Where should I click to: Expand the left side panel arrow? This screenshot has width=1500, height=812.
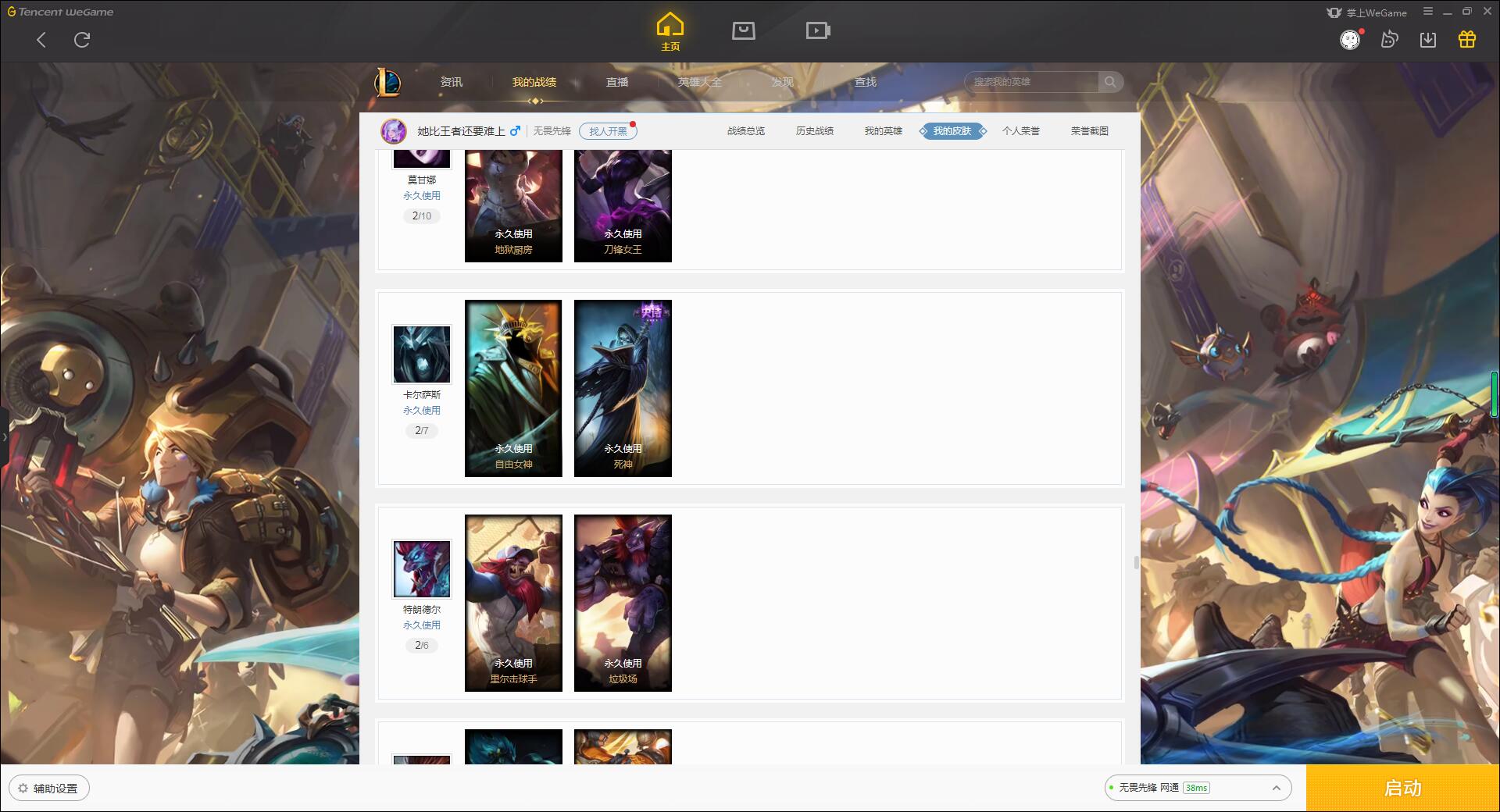pos(4,437)
